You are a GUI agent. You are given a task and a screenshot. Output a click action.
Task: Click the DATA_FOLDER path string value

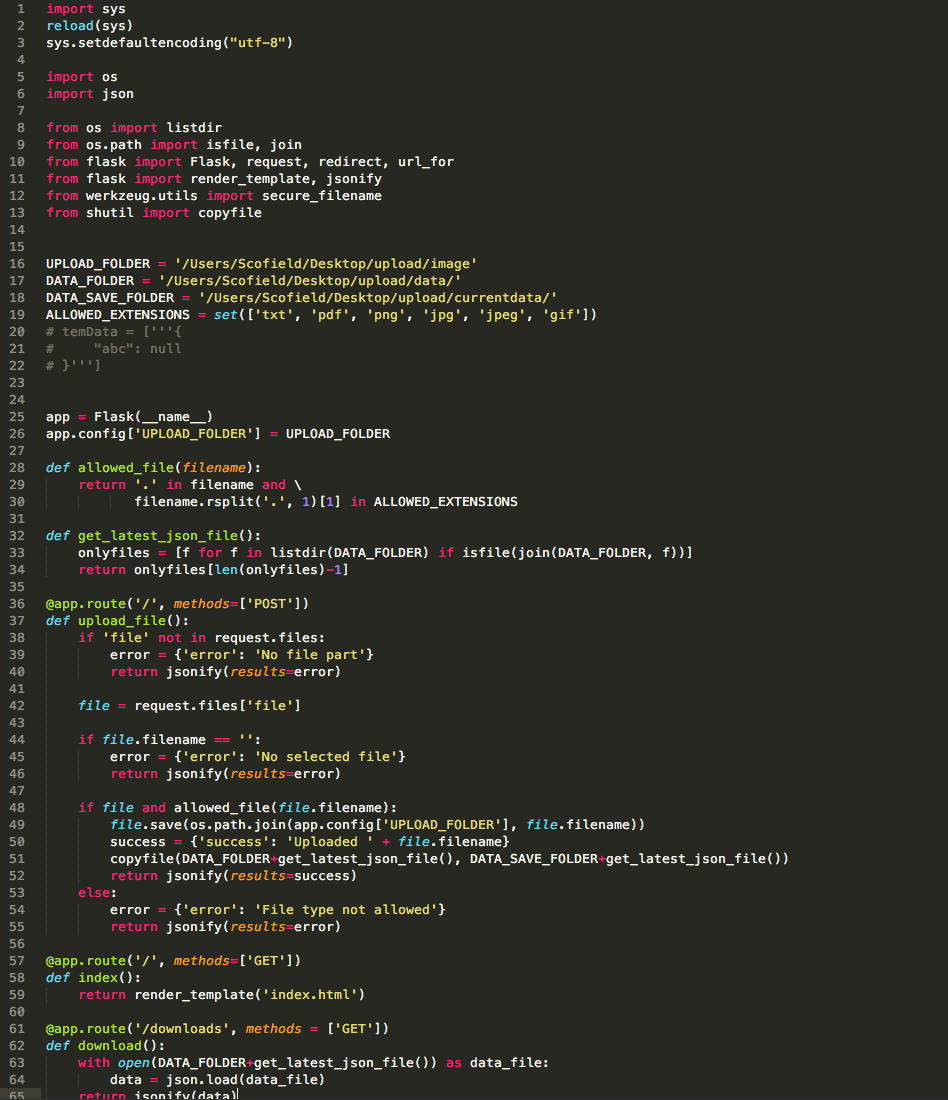(309, 281)
